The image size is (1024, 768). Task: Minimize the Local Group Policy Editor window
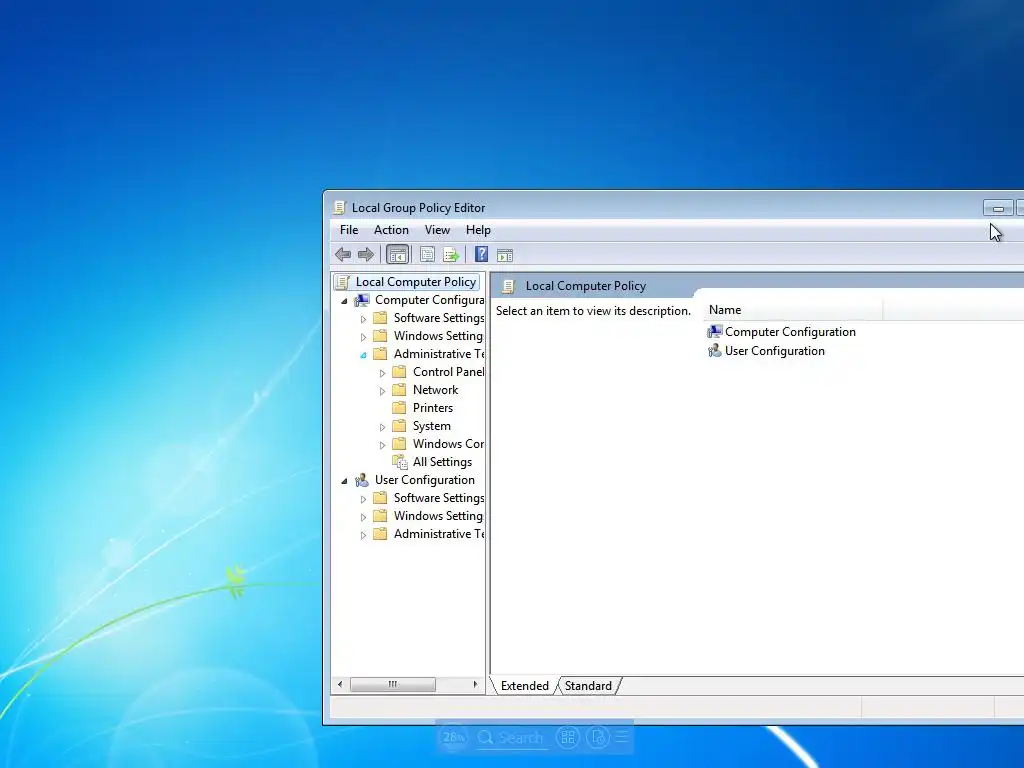[998, 208]
